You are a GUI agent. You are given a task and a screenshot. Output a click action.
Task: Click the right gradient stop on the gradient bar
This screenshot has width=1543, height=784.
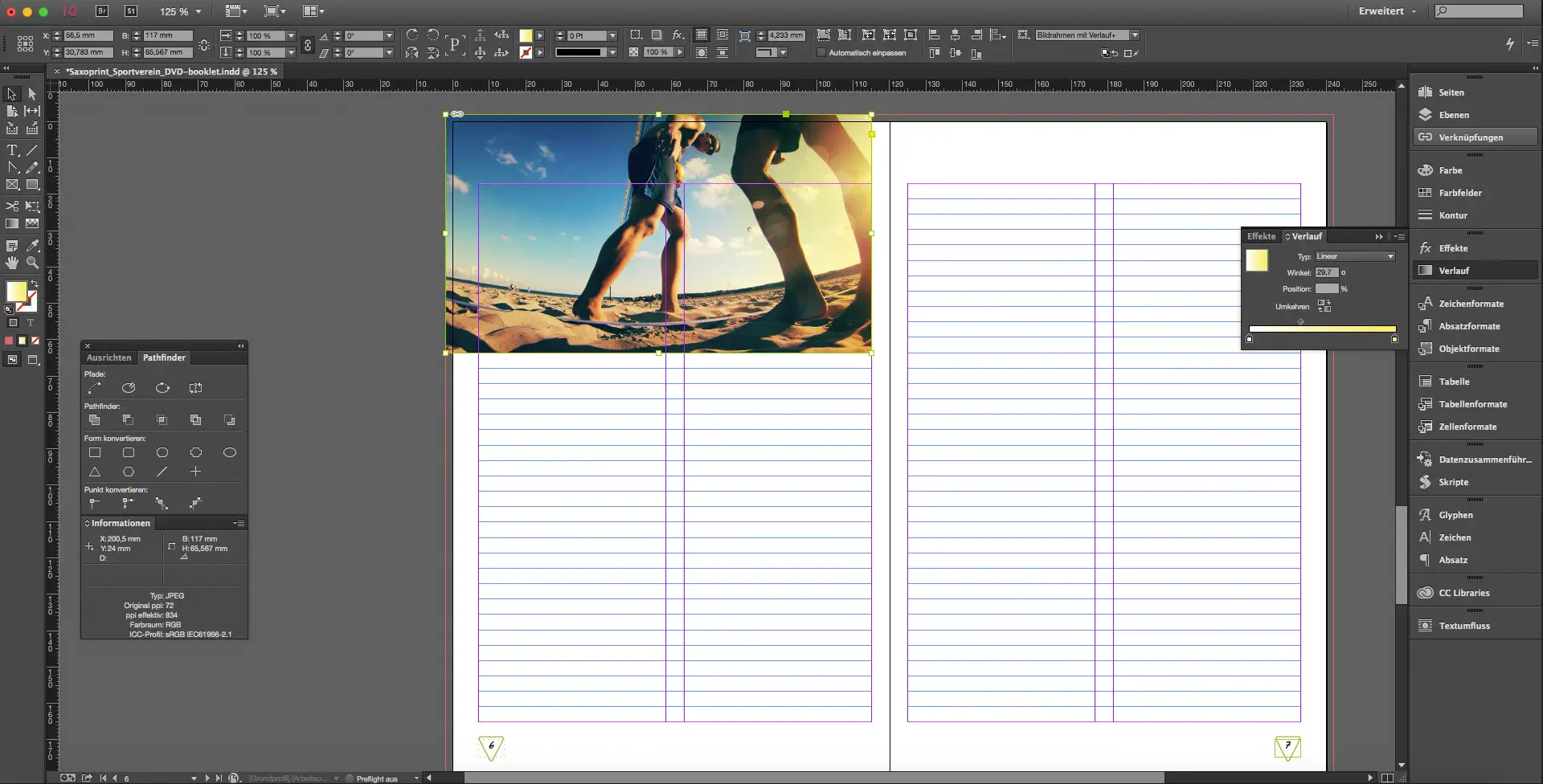(1394, 339)
